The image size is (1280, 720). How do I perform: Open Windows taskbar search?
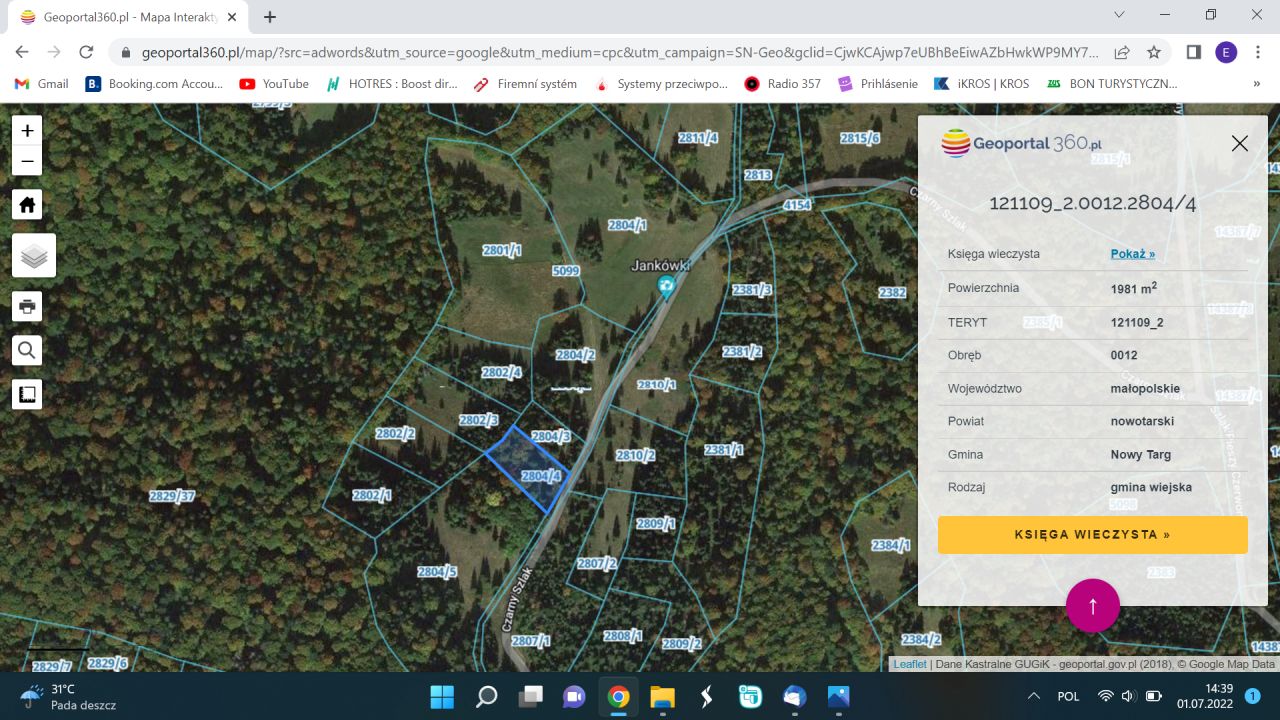[x=486, y=696]
